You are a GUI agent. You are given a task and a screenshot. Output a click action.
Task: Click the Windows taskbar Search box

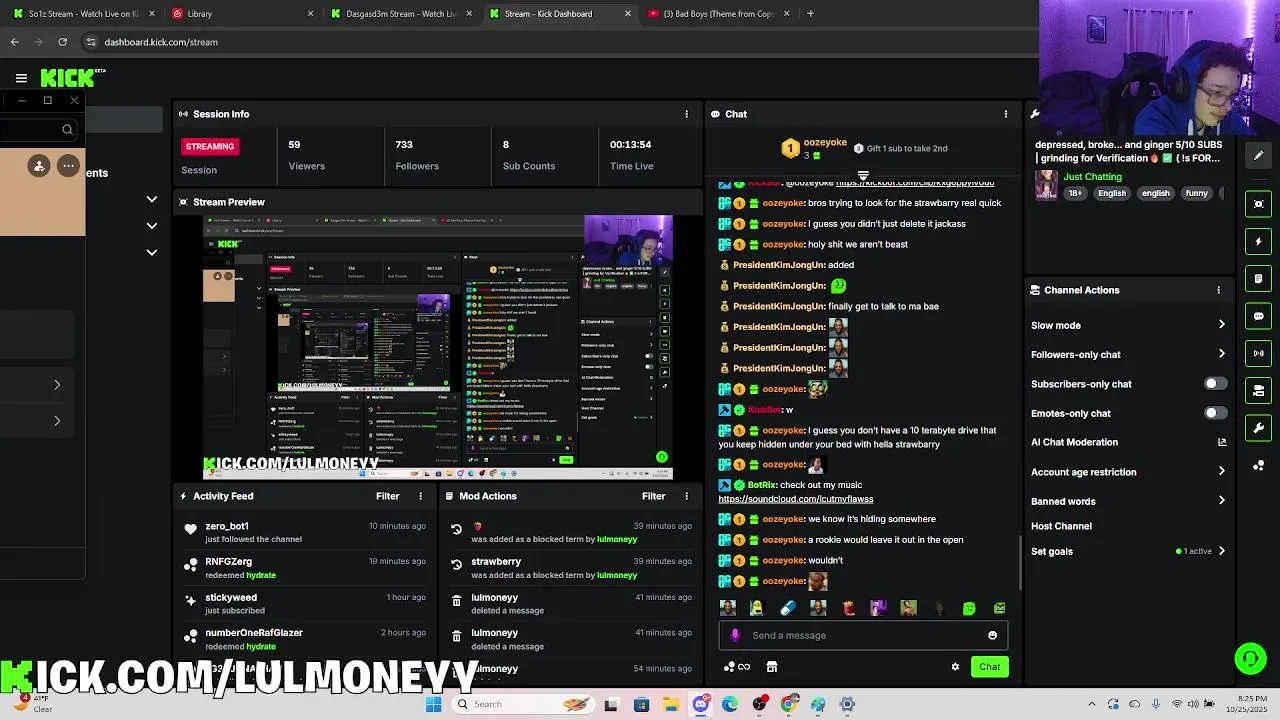pos(521,704)
